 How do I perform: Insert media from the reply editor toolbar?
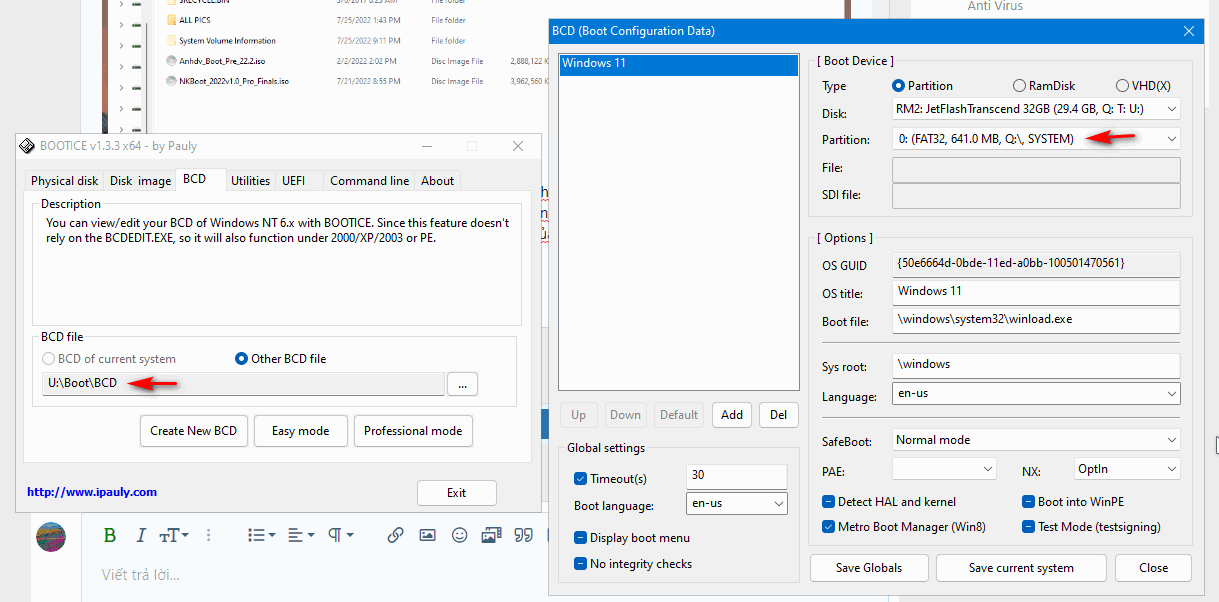(x=491, y=535)
